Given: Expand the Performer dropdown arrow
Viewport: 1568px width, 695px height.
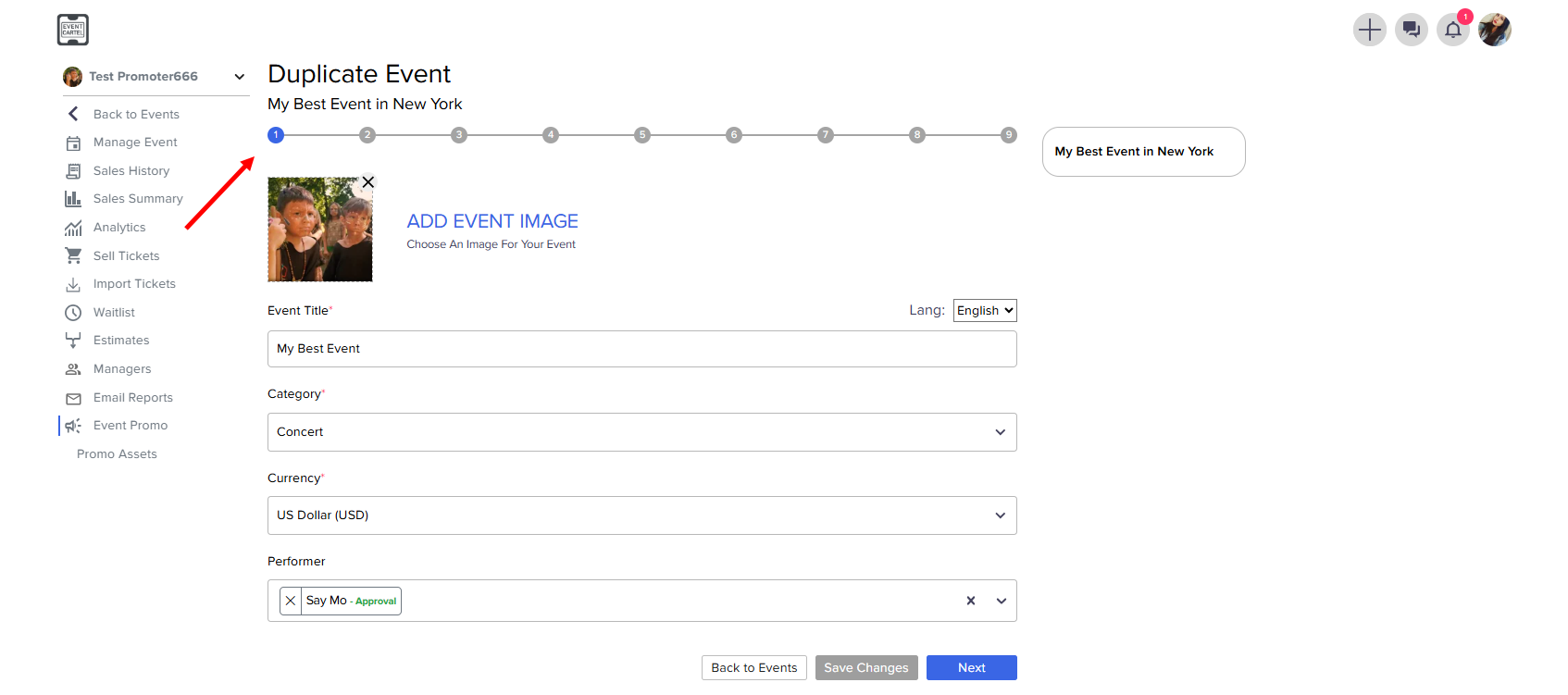Looking at the screenshot, I should coord(1002,601).
